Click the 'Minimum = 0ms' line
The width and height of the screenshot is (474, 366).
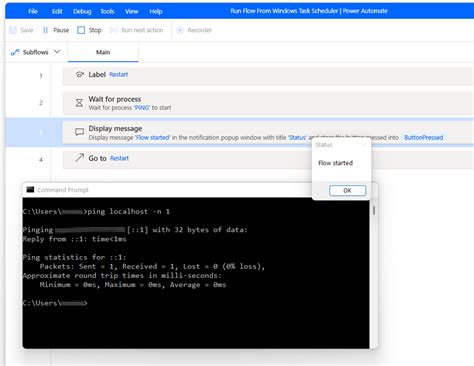[x=133, y=285]
